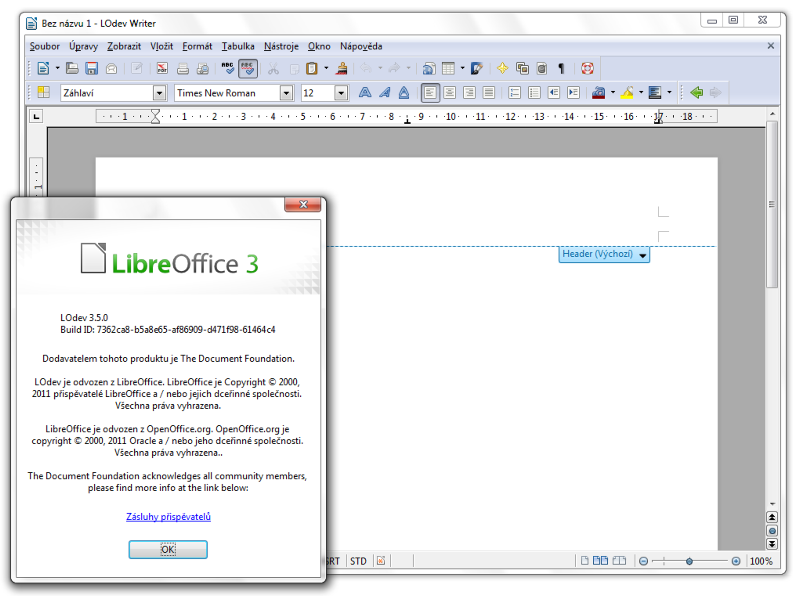Set Justified paragraph alignment

(x=489, y=92)
